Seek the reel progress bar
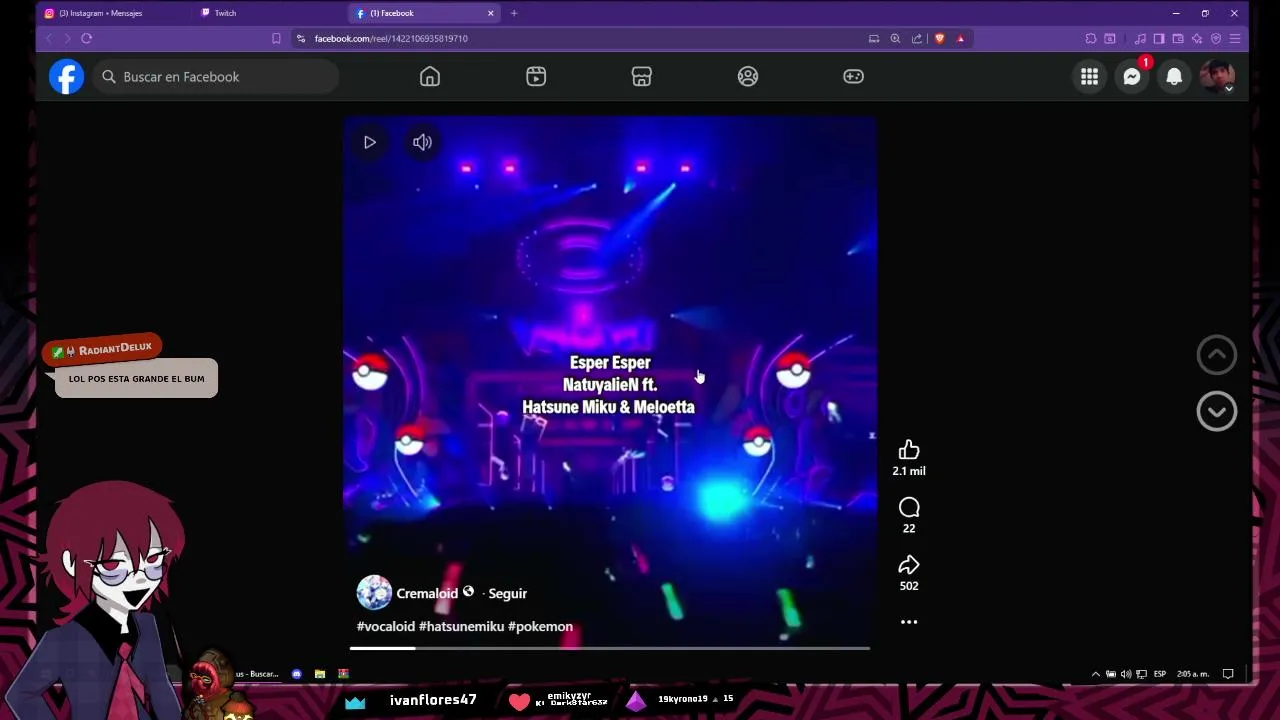The image size is (1280, 720). point(610,648)
